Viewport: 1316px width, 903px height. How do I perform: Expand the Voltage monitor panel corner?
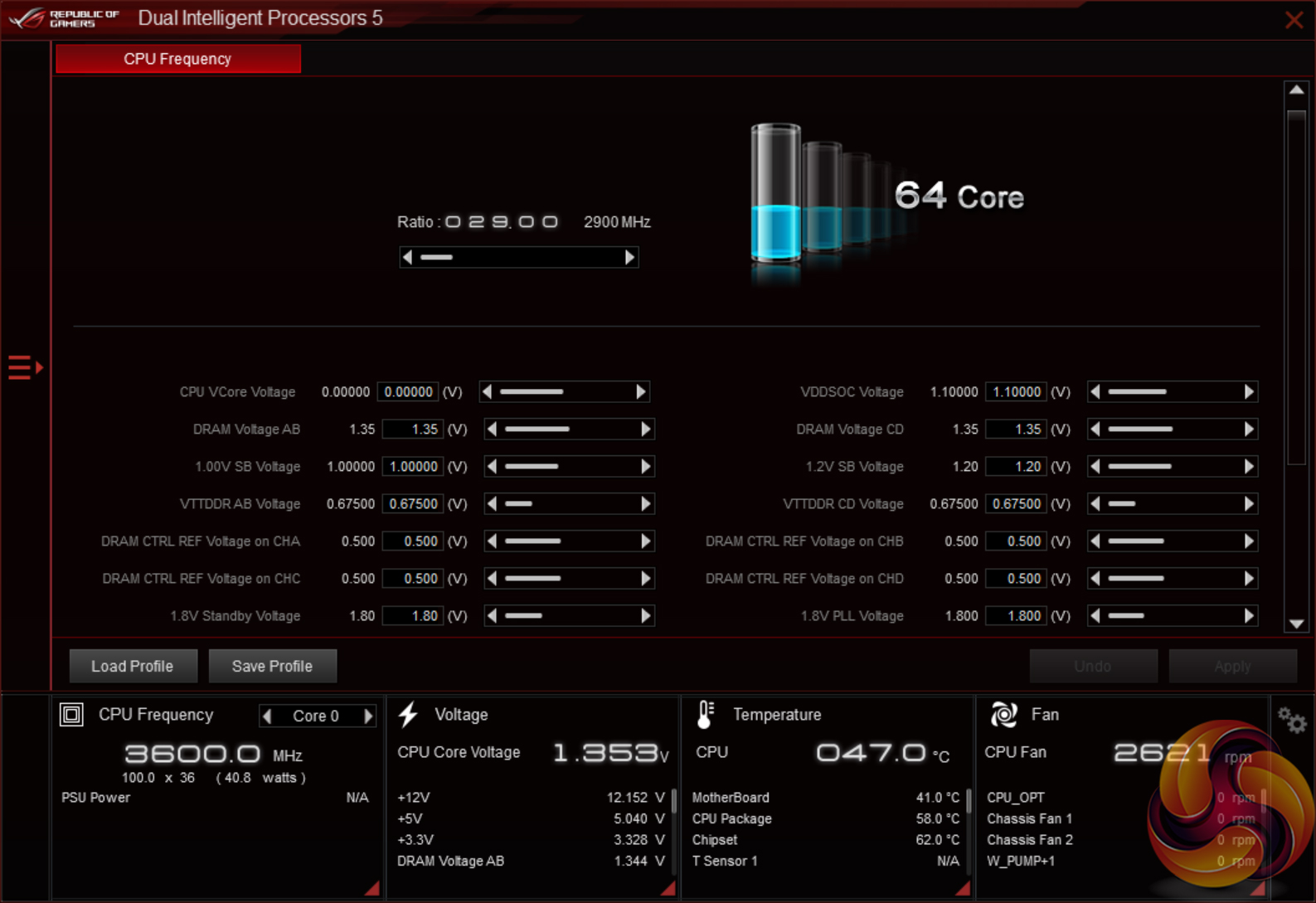(x=668, y=888)
